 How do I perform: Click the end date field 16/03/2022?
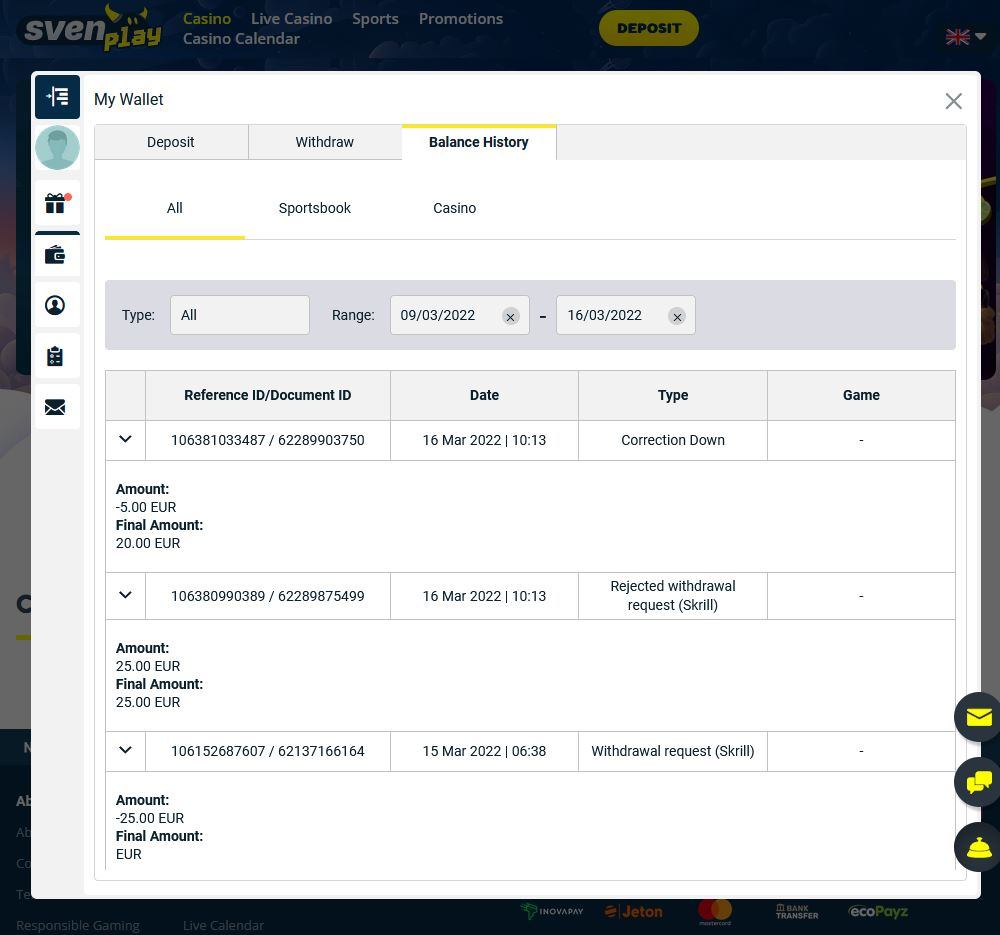[610, 315]
